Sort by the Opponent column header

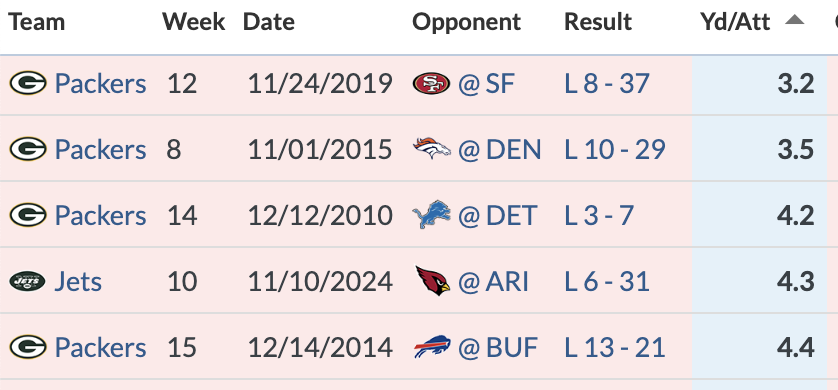466,22
